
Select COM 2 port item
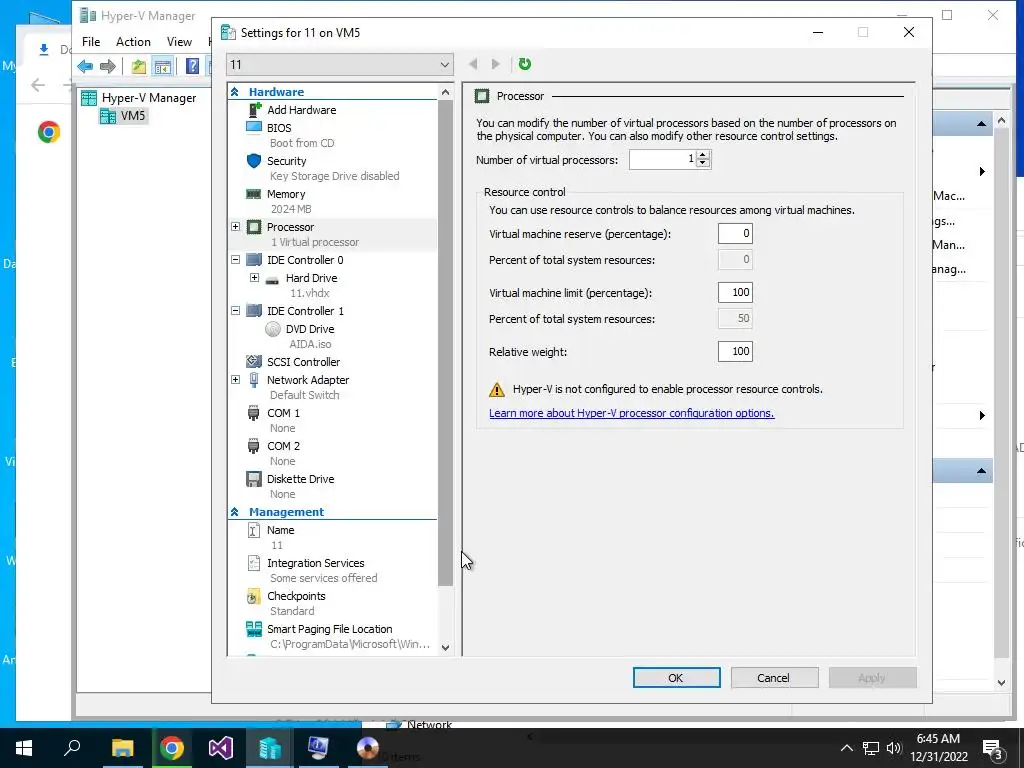pos(283,446)
